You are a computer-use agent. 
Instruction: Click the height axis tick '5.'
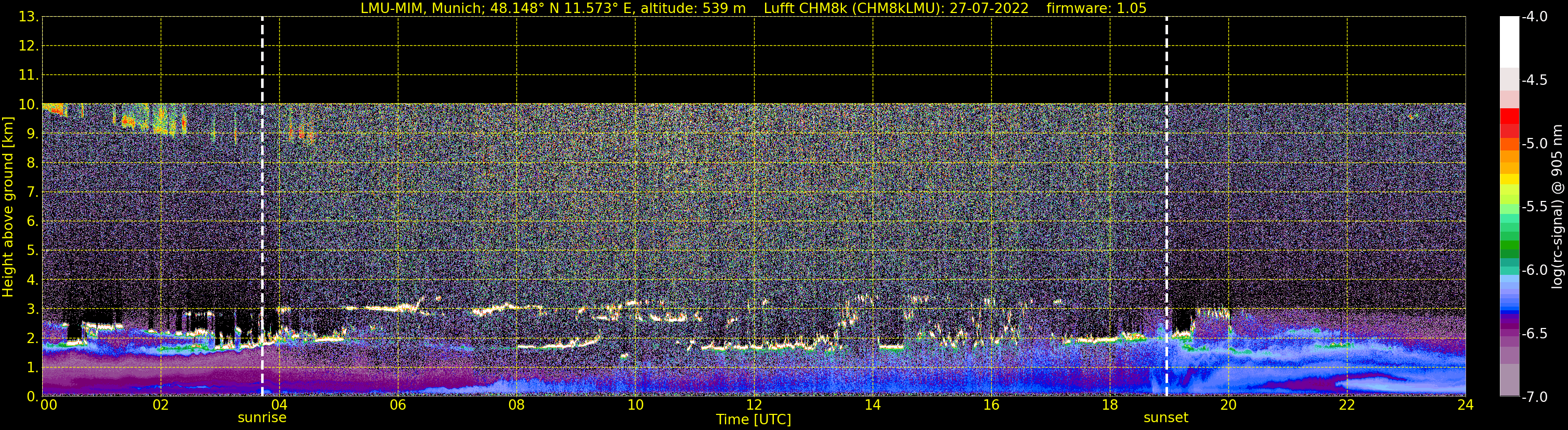(x=33, y=251)
